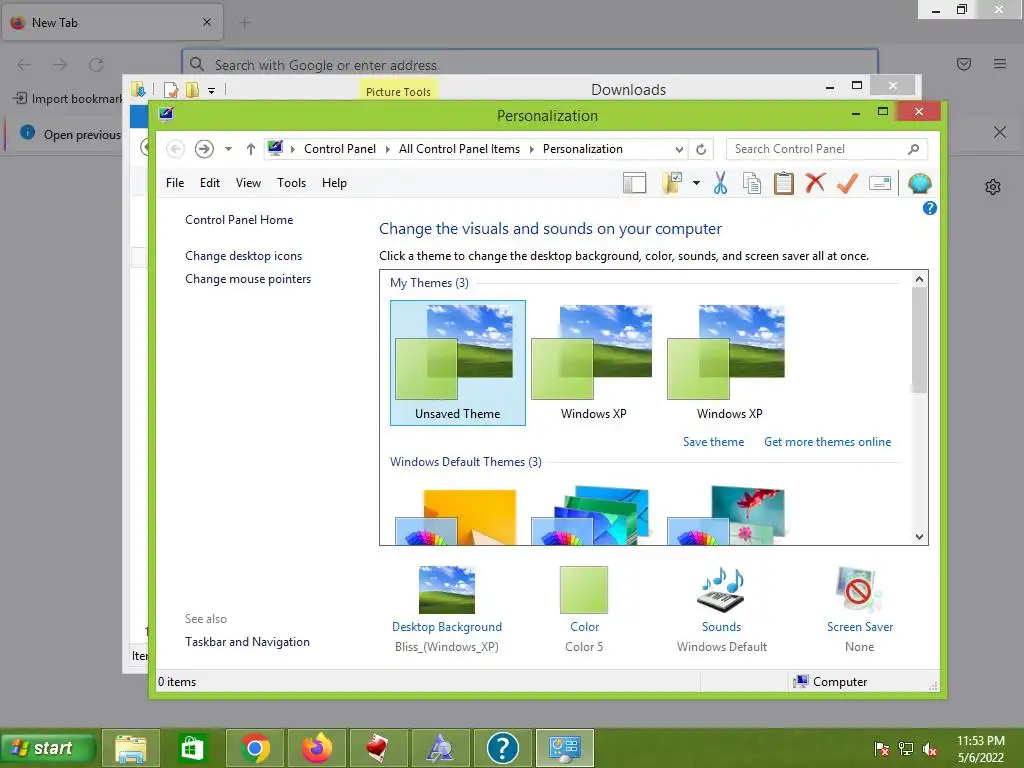Open the Edit menu
The height and width of the screenshot is (768, 1024).
click(210, 183)
